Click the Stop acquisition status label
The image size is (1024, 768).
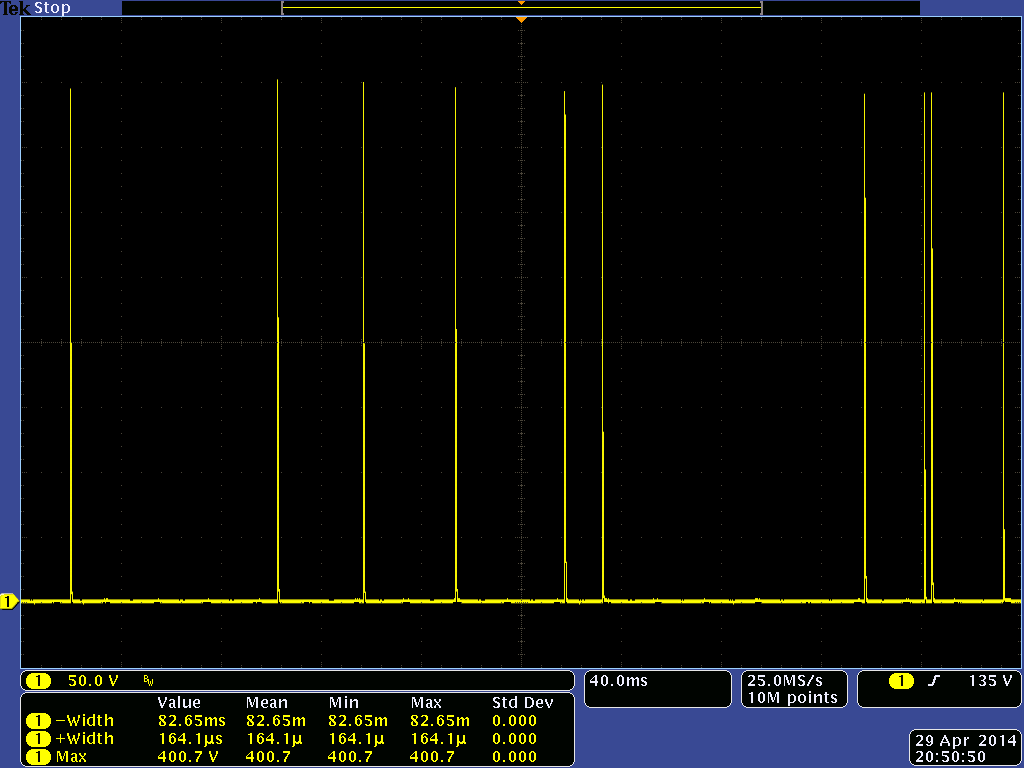click(x=52, y=8)
